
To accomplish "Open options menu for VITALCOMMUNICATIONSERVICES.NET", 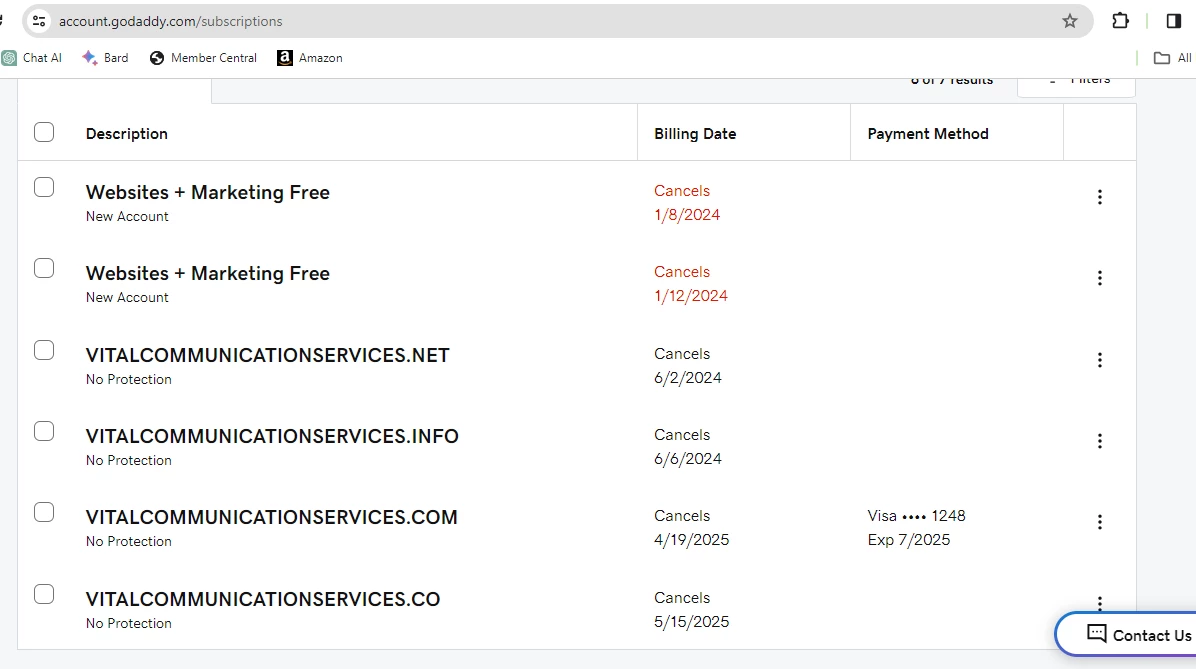I will coord(1100,360).
